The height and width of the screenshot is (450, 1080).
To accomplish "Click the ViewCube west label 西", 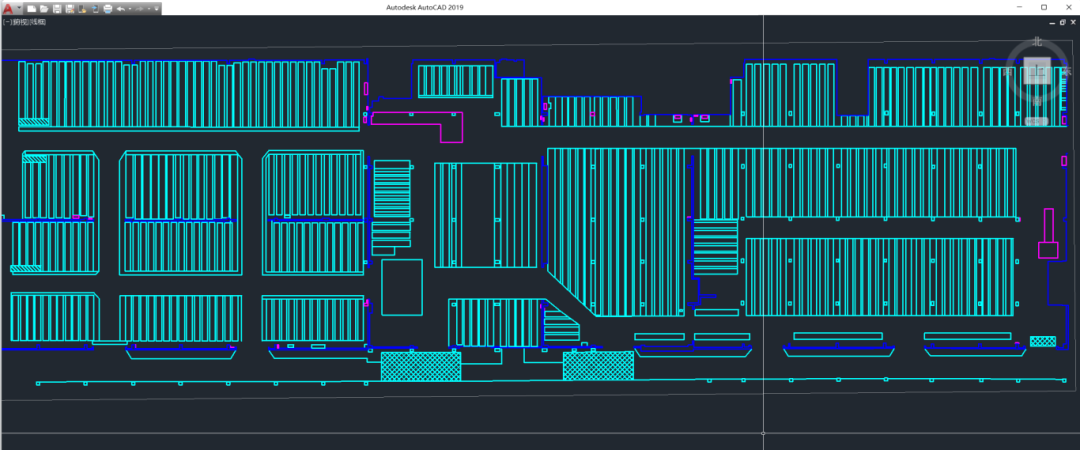I will [1008, 71].
